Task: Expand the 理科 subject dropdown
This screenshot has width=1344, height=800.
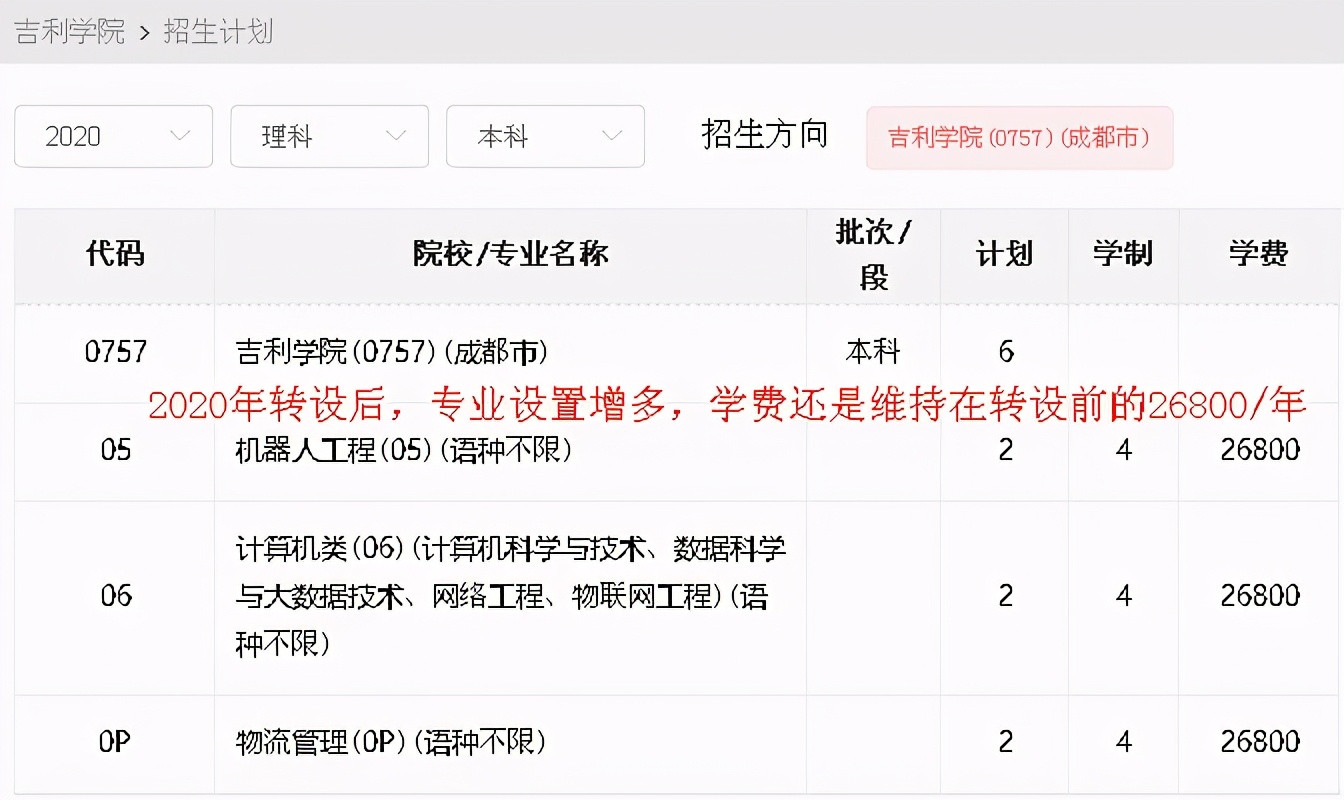Action: [x=329, y=136]
